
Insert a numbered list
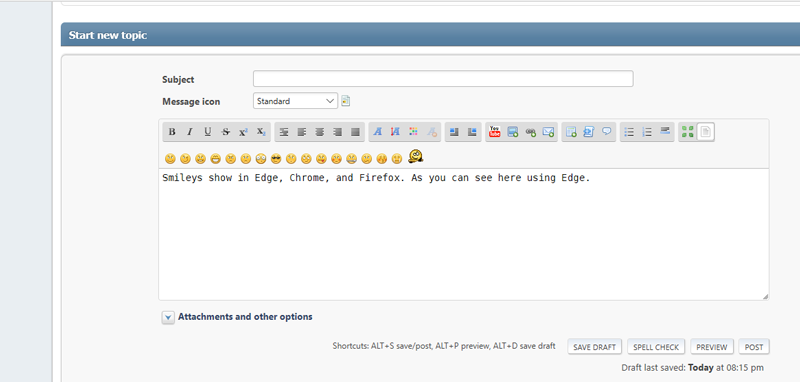pyautogui.click(x=647, y=132)
